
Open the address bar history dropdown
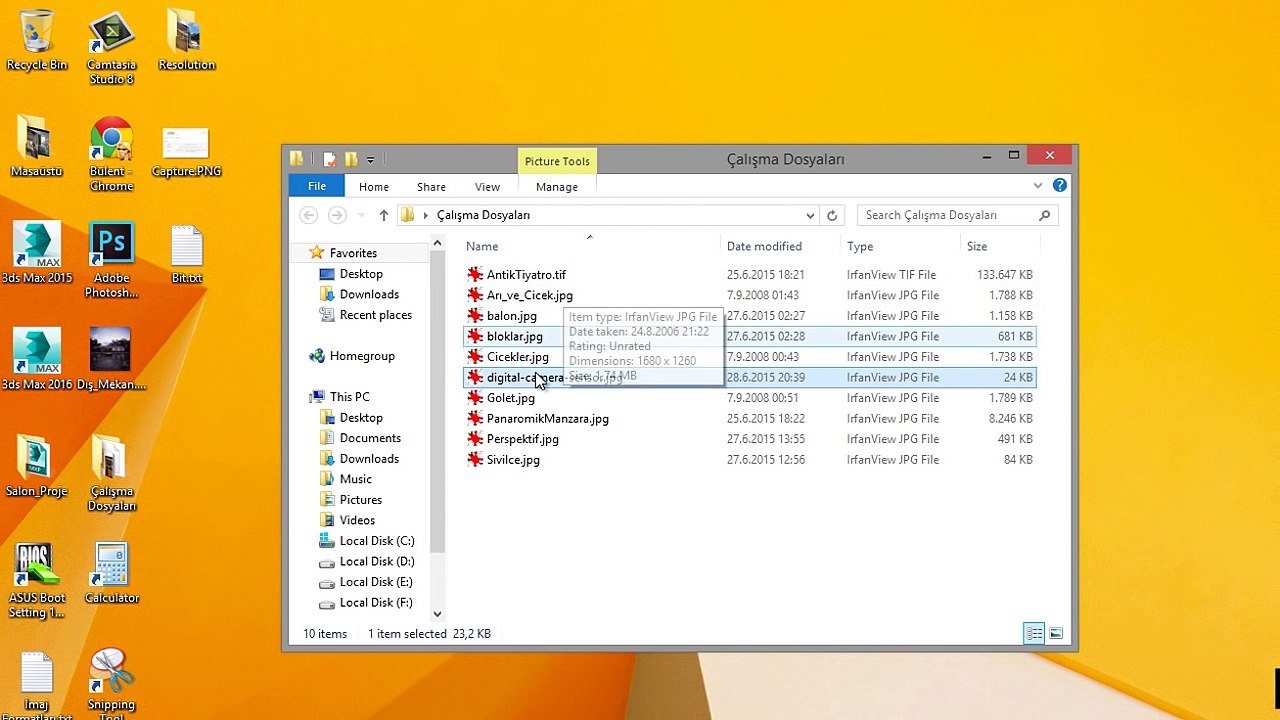(810, 215)
